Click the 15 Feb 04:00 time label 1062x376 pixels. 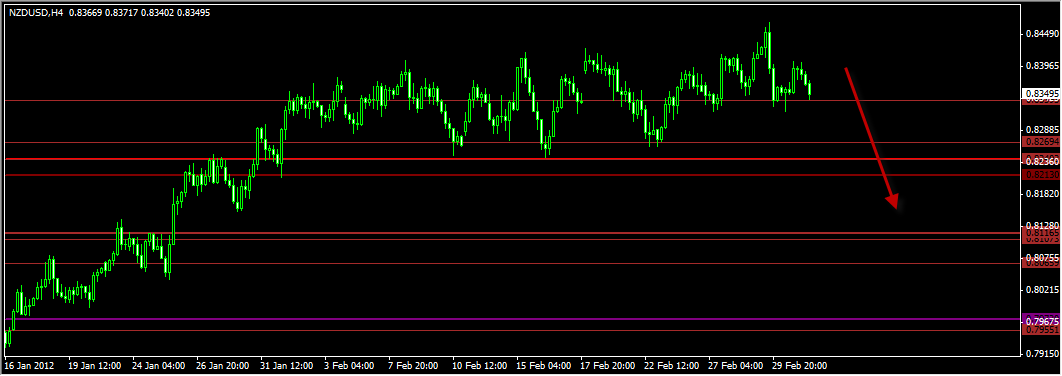coord(543,365)
